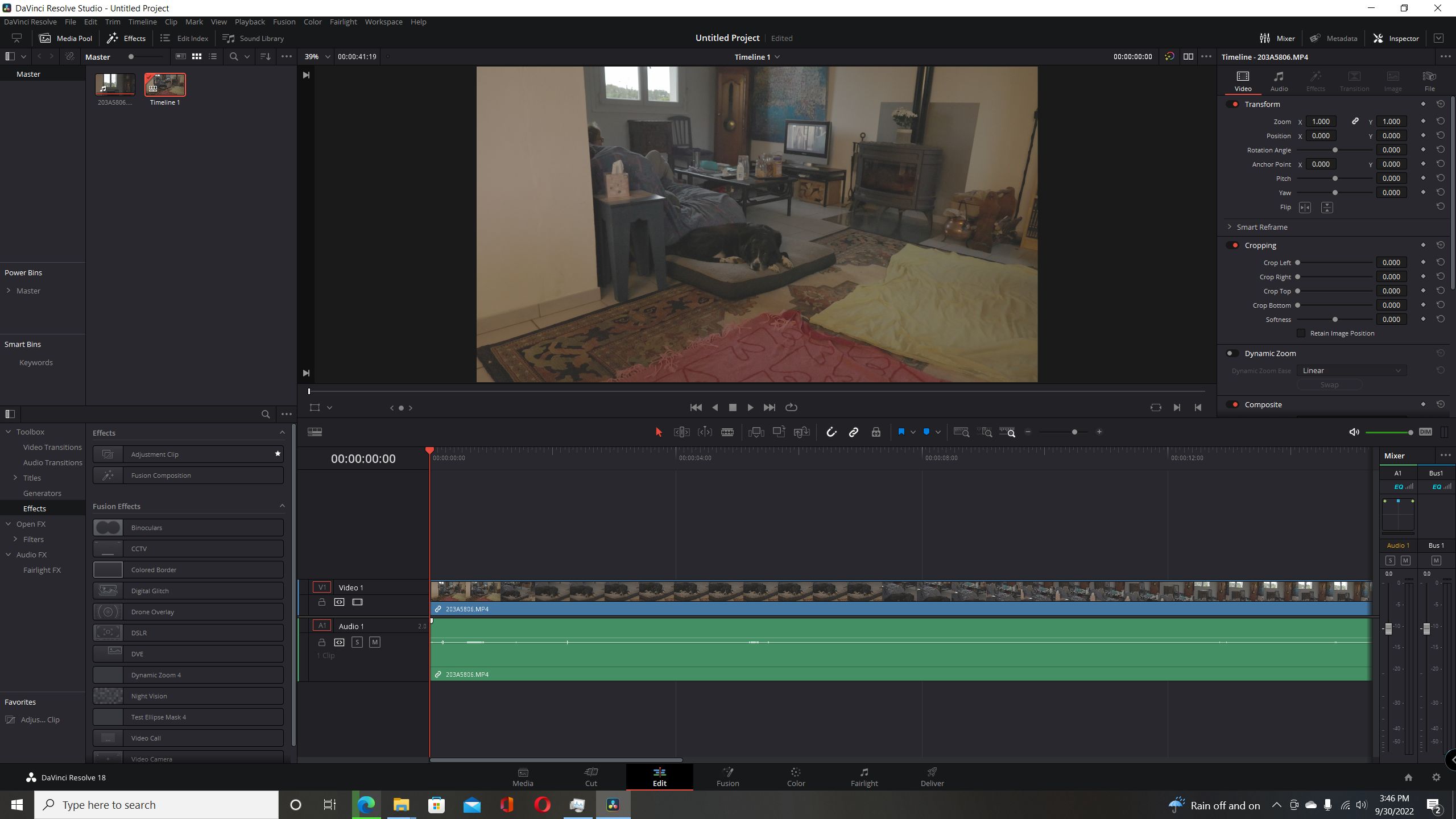This screenshot has height=819, width=1456.
Task: Click Detail Zoom icon
Action: tap(985, 432)
